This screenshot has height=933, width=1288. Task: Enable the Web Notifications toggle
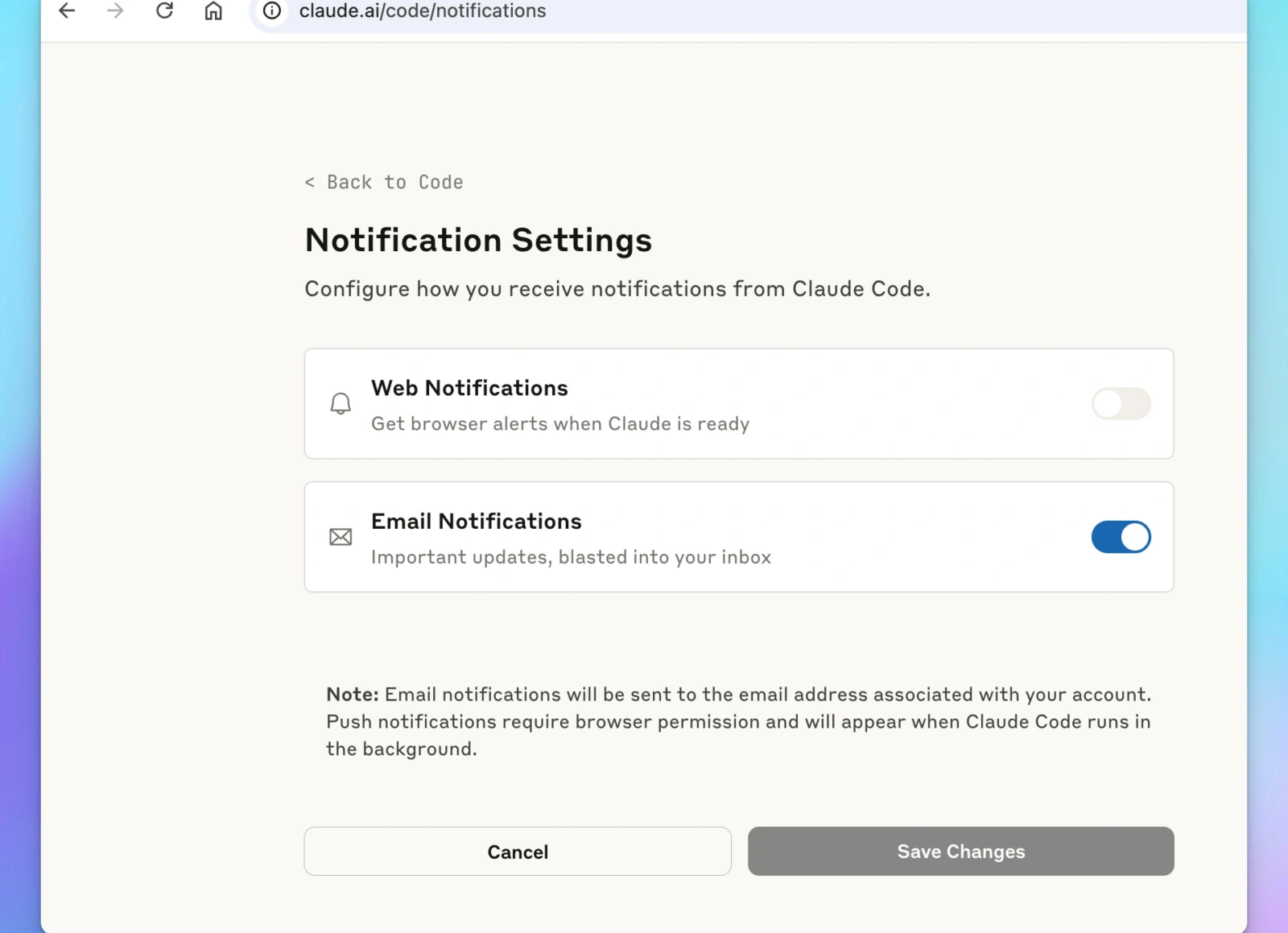(1121, 403)
